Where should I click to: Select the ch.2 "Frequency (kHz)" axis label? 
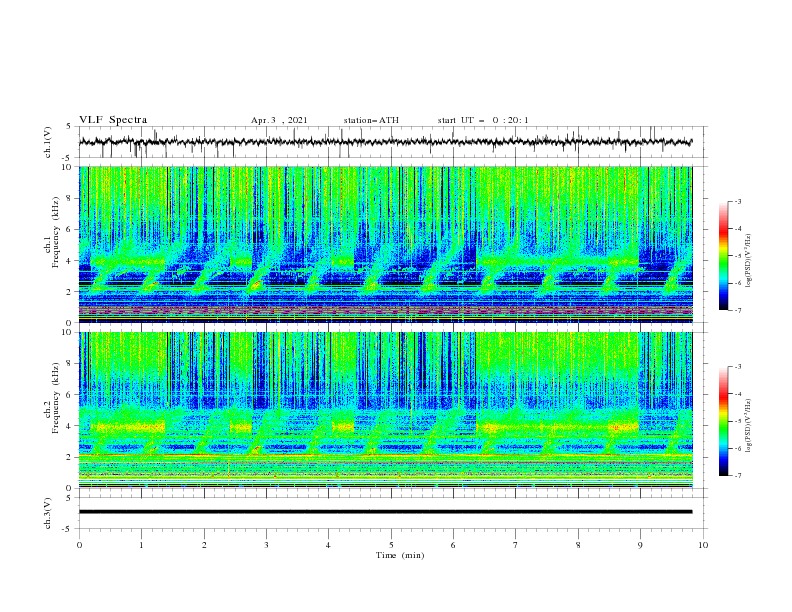[x=56, y=398]
